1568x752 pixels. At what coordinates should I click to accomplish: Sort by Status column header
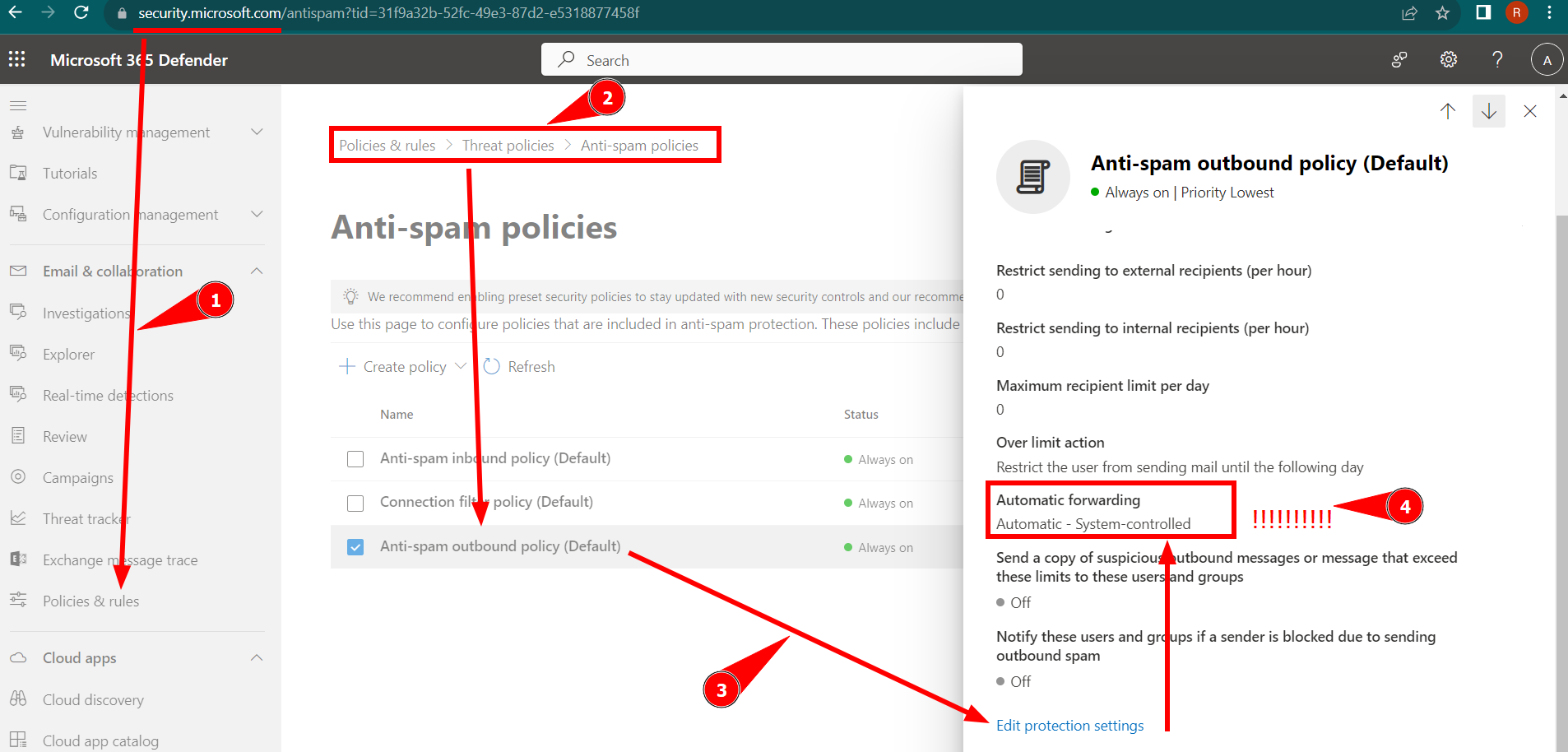tap(861, 414)
